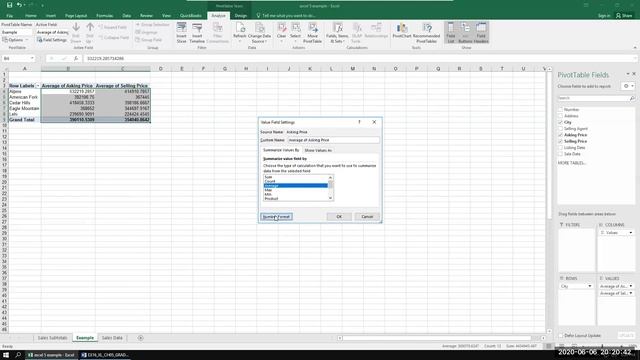Collapse the ribbon with the arrow
This screenshot has height=360, width=640.
coord(635,48)
